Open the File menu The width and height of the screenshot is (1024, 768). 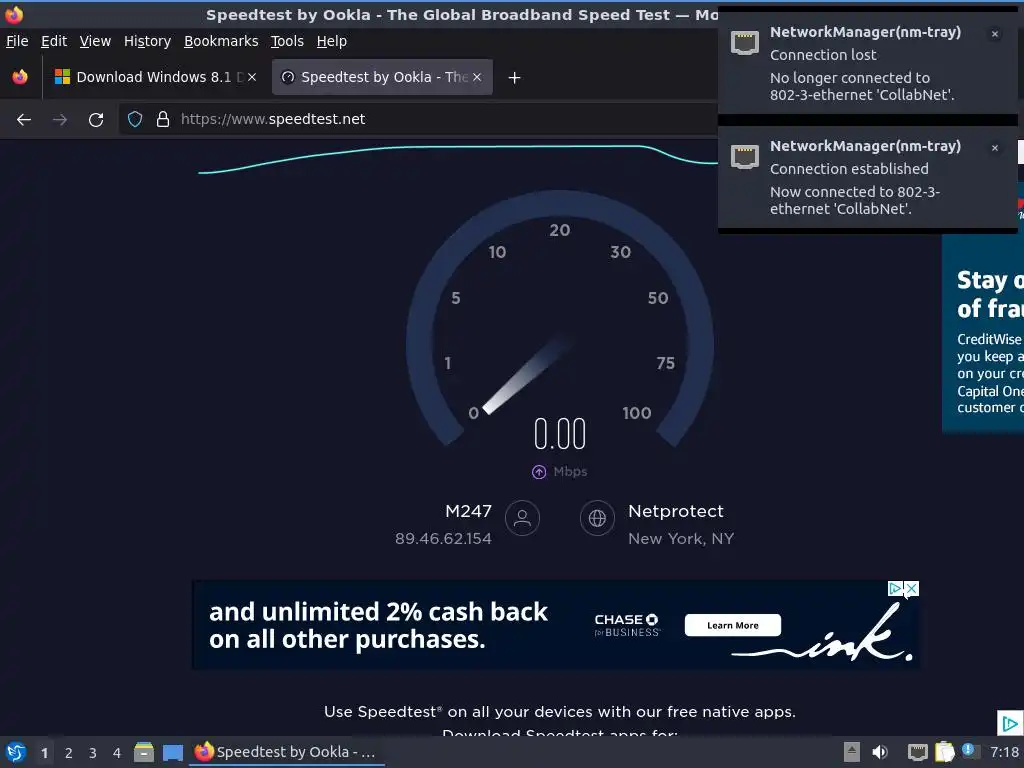click(x=17, y=41)
